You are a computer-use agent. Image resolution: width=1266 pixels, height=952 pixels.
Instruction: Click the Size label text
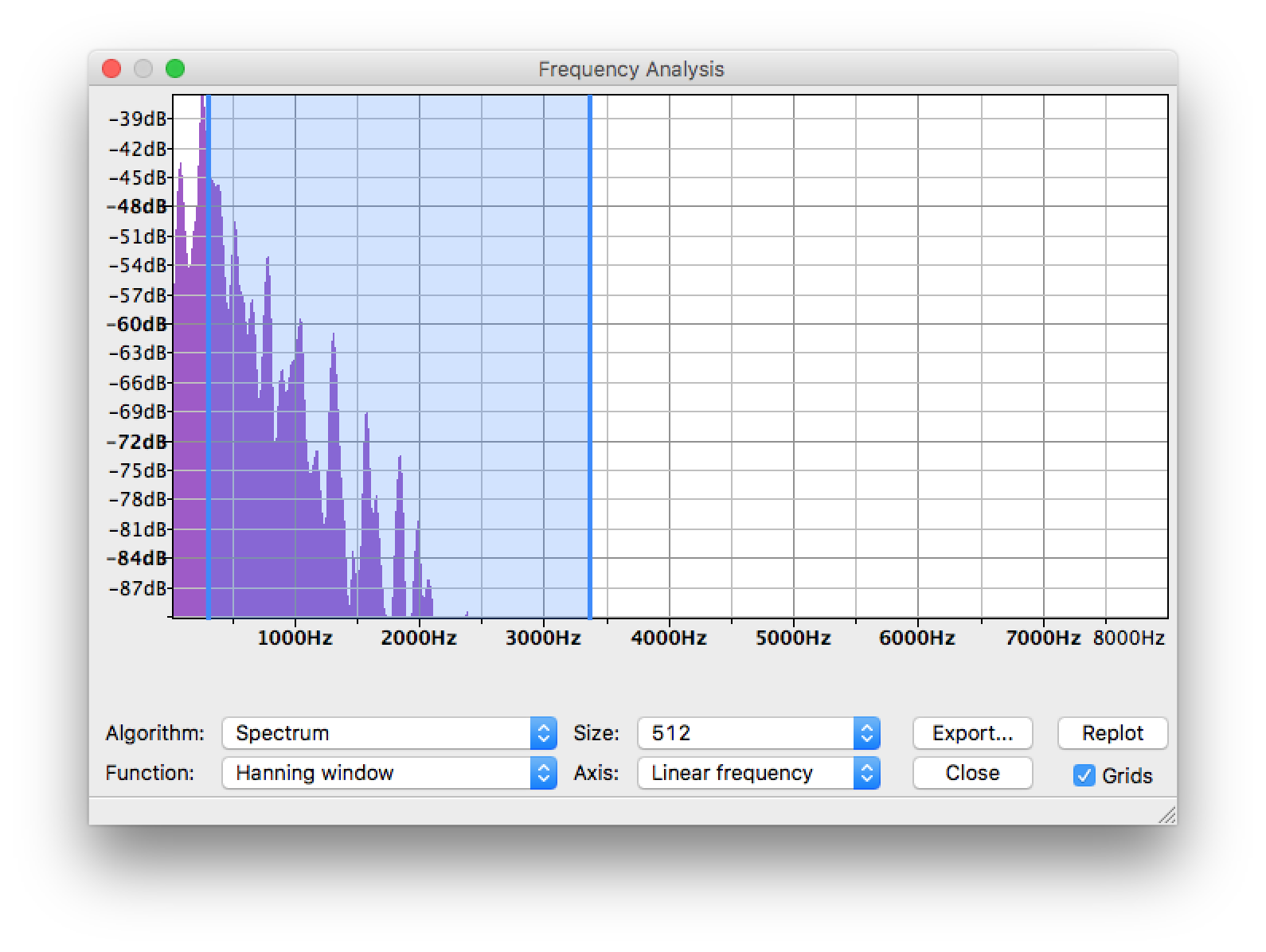point(596,733)
